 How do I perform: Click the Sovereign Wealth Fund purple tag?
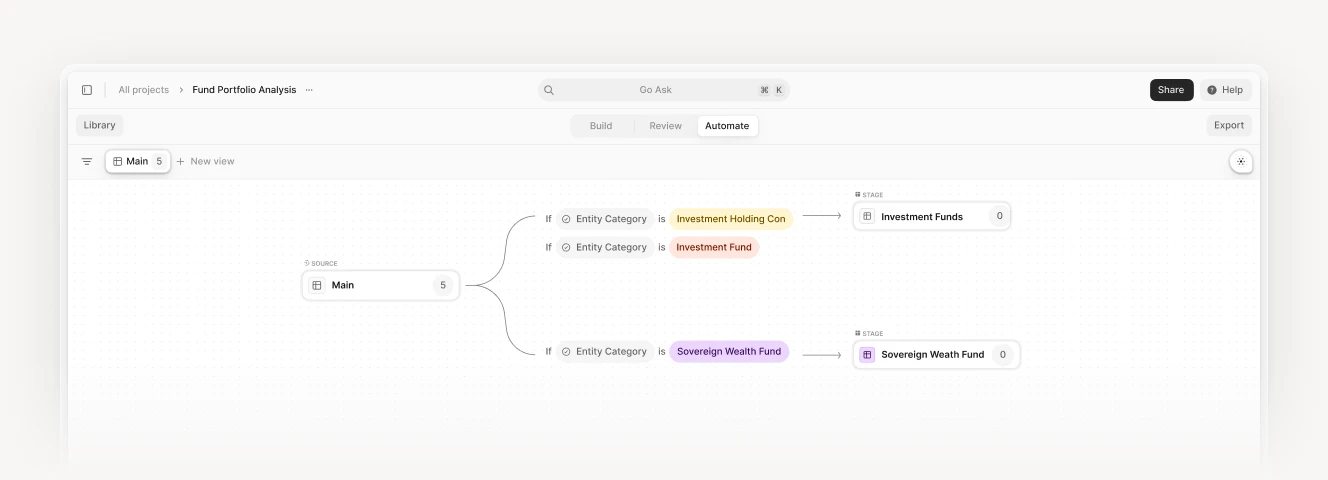coord(729,351)
